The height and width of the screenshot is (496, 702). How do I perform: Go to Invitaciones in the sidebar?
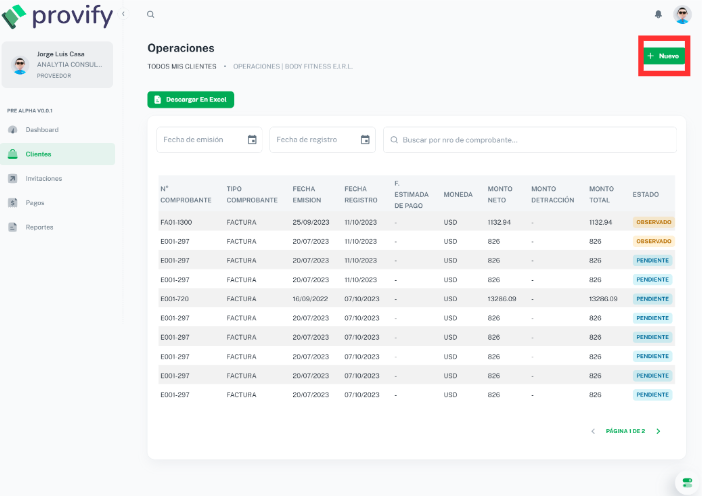tap(57, 179)
